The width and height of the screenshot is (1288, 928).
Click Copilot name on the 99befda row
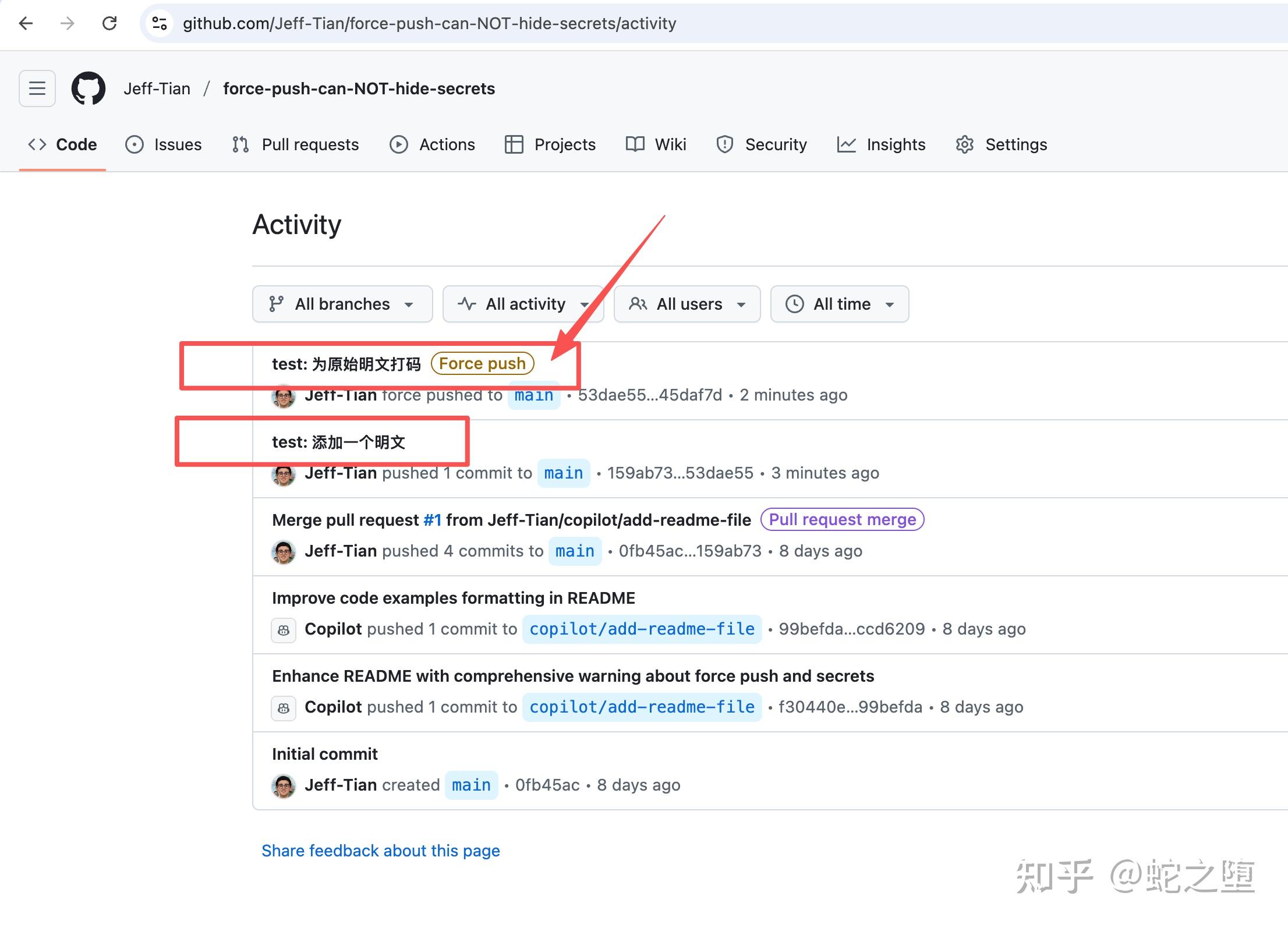pyautogui.click(x=334, y=629)
